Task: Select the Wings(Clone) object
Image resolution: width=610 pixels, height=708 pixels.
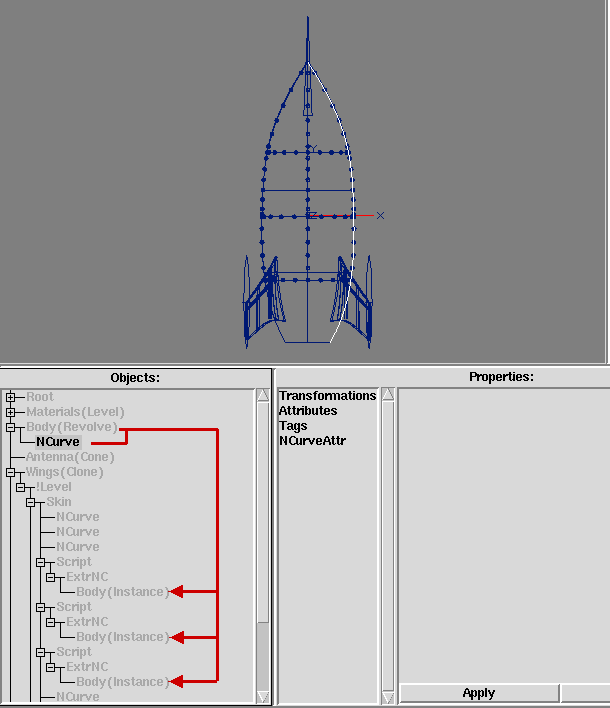Action: point(70,472)
